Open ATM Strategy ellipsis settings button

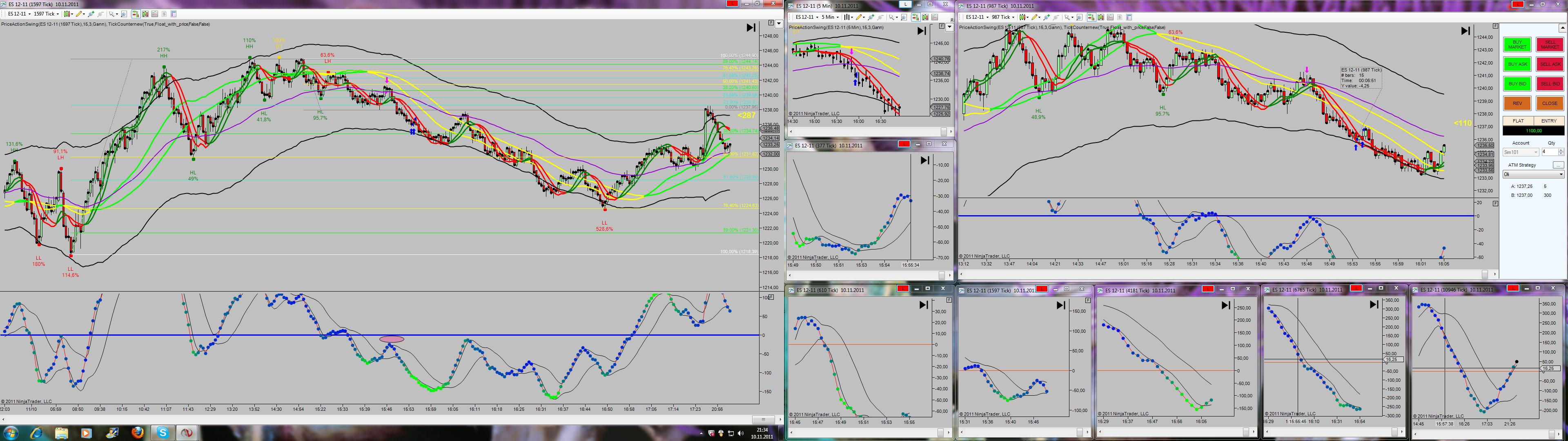pos(1558,165)
